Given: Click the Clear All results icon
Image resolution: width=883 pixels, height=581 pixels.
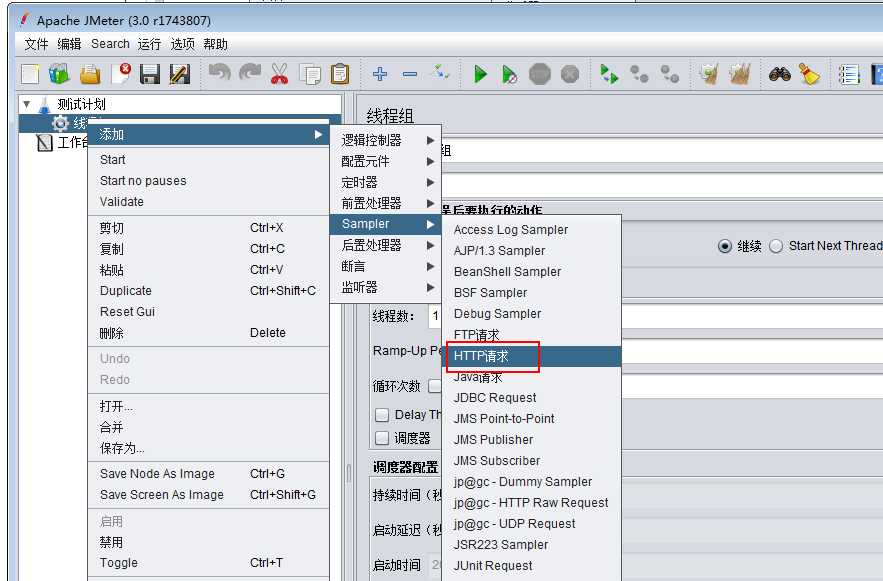Looking at the screenshot, I should 740,74.
